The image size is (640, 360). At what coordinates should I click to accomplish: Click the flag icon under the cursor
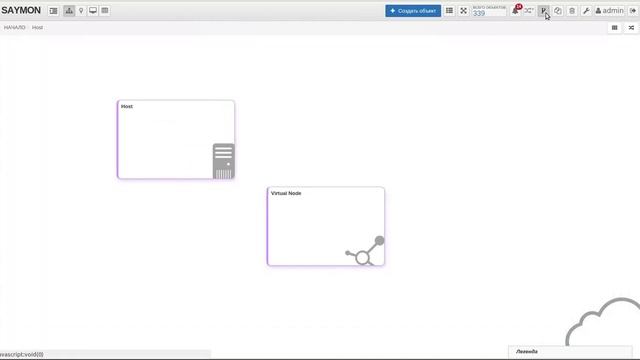[543, 11]
